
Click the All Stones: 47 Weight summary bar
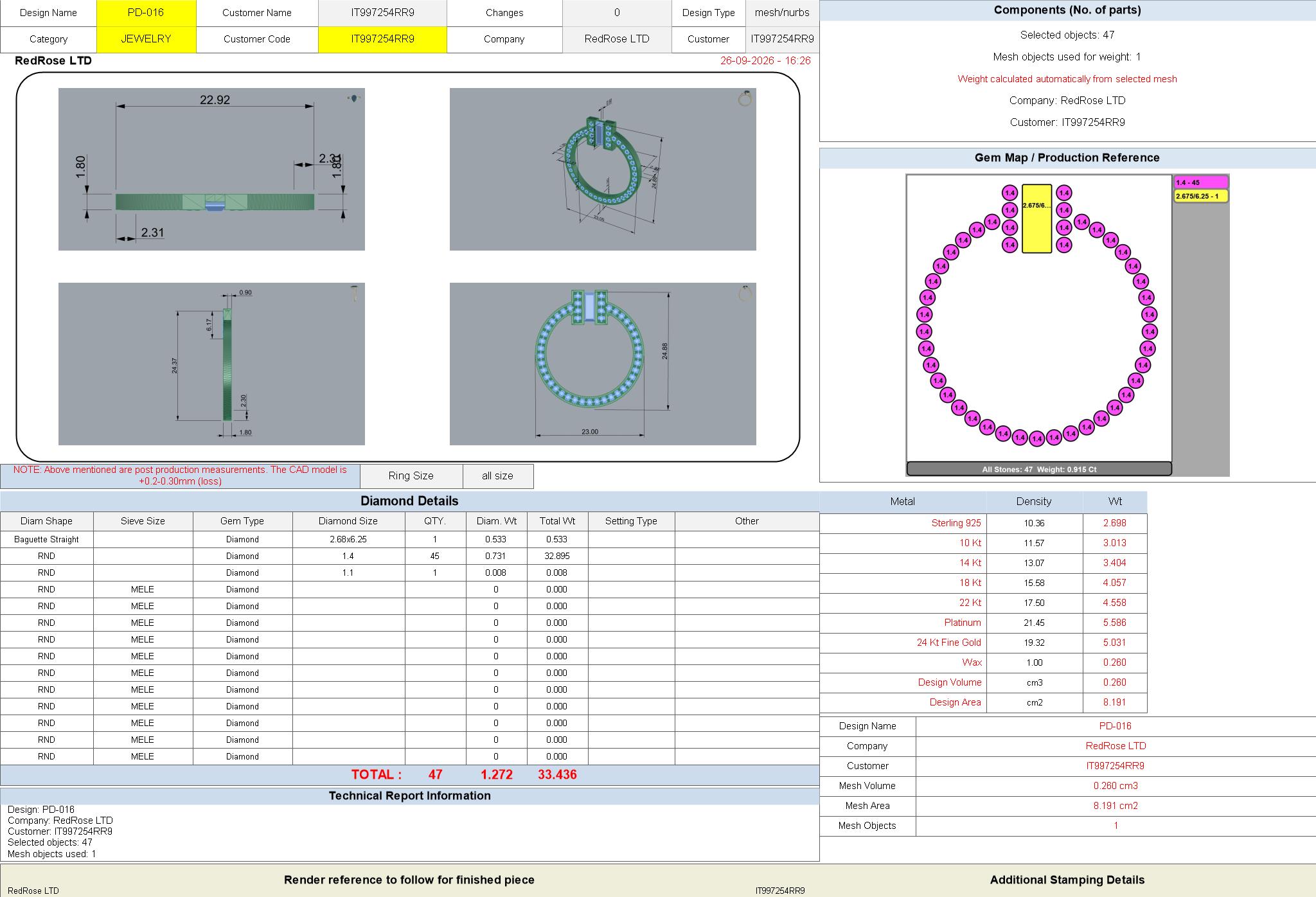[1039, 469]
